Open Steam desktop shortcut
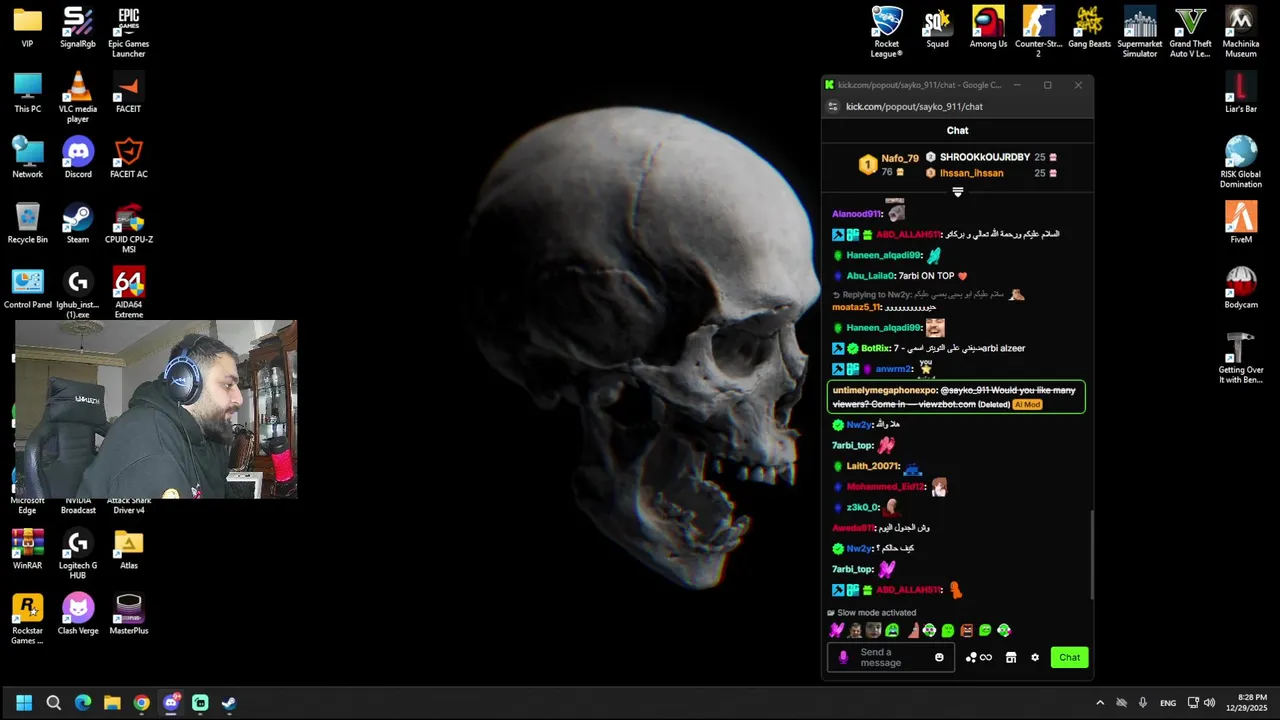Screen dimensions: 1280x720 coord(77,222)
